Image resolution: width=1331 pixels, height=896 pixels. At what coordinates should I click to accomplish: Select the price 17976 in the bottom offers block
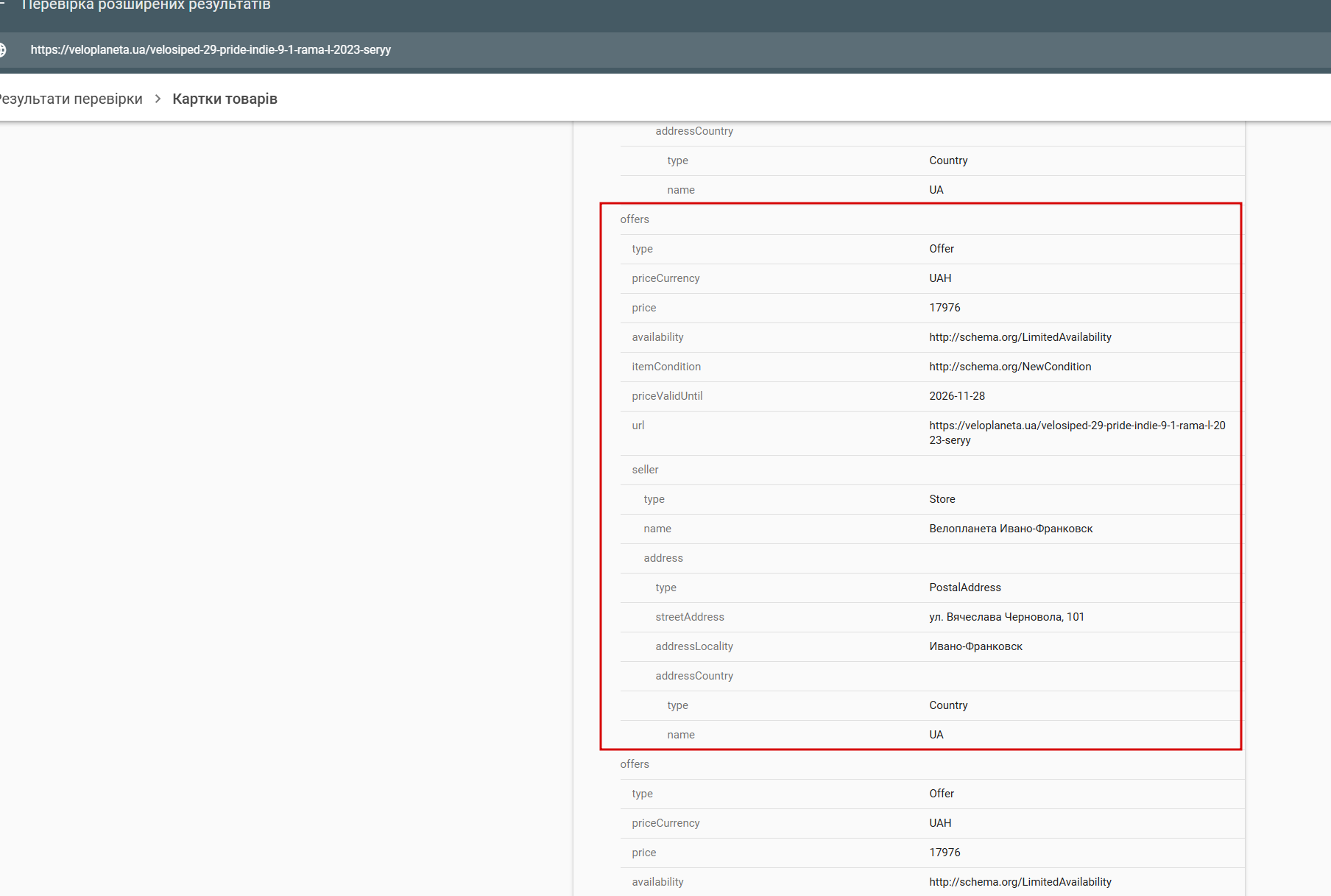tap(945, 853)
